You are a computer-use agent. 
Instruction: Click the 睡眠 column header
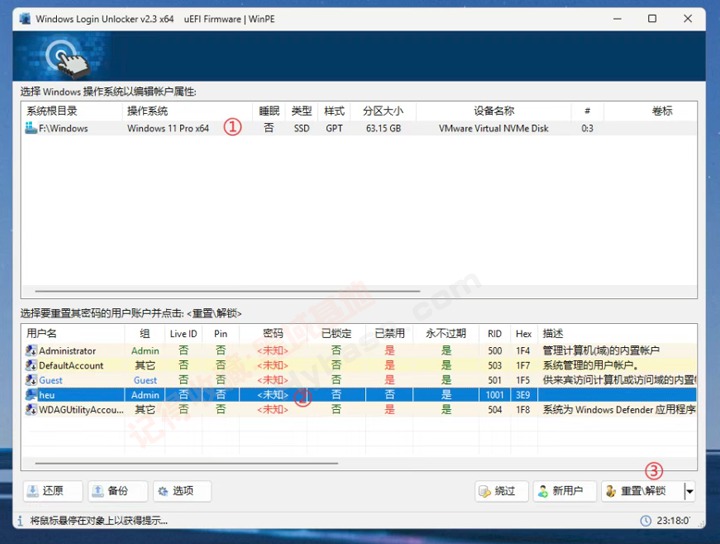pyautogui.click(x=269, y=111)
